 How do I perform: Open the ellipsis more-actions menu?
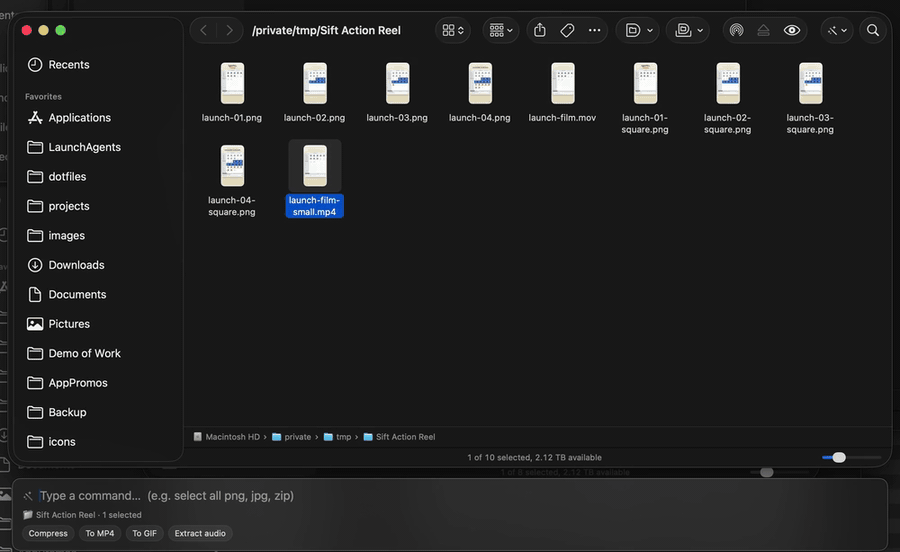tap(595, 30)
